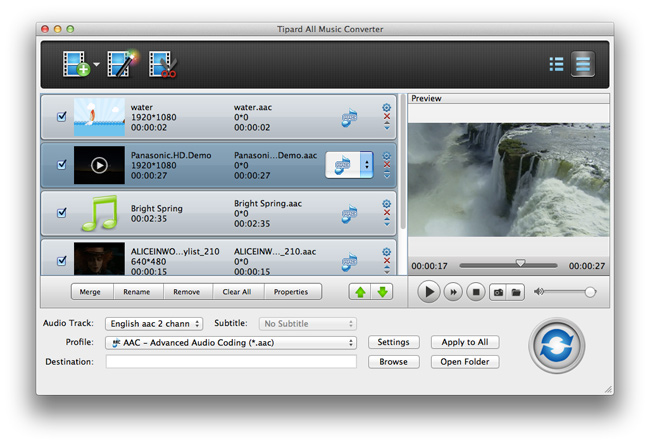Click the large Convert round button
This screenshot has width=650, height=445.
coord(556,345)
